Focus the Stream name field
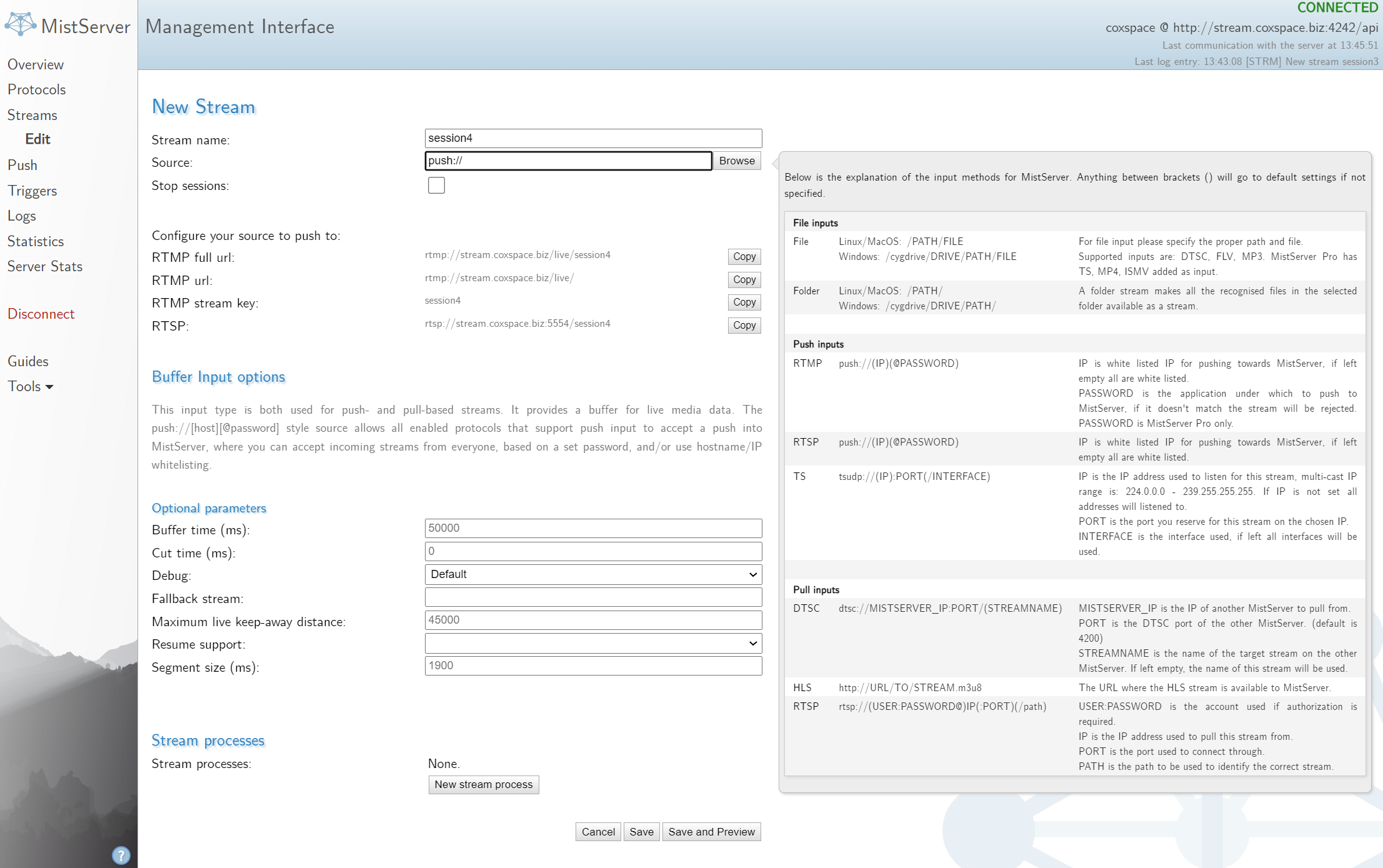This screenshot has width=1383, height=868. click(x=593, y=138)
